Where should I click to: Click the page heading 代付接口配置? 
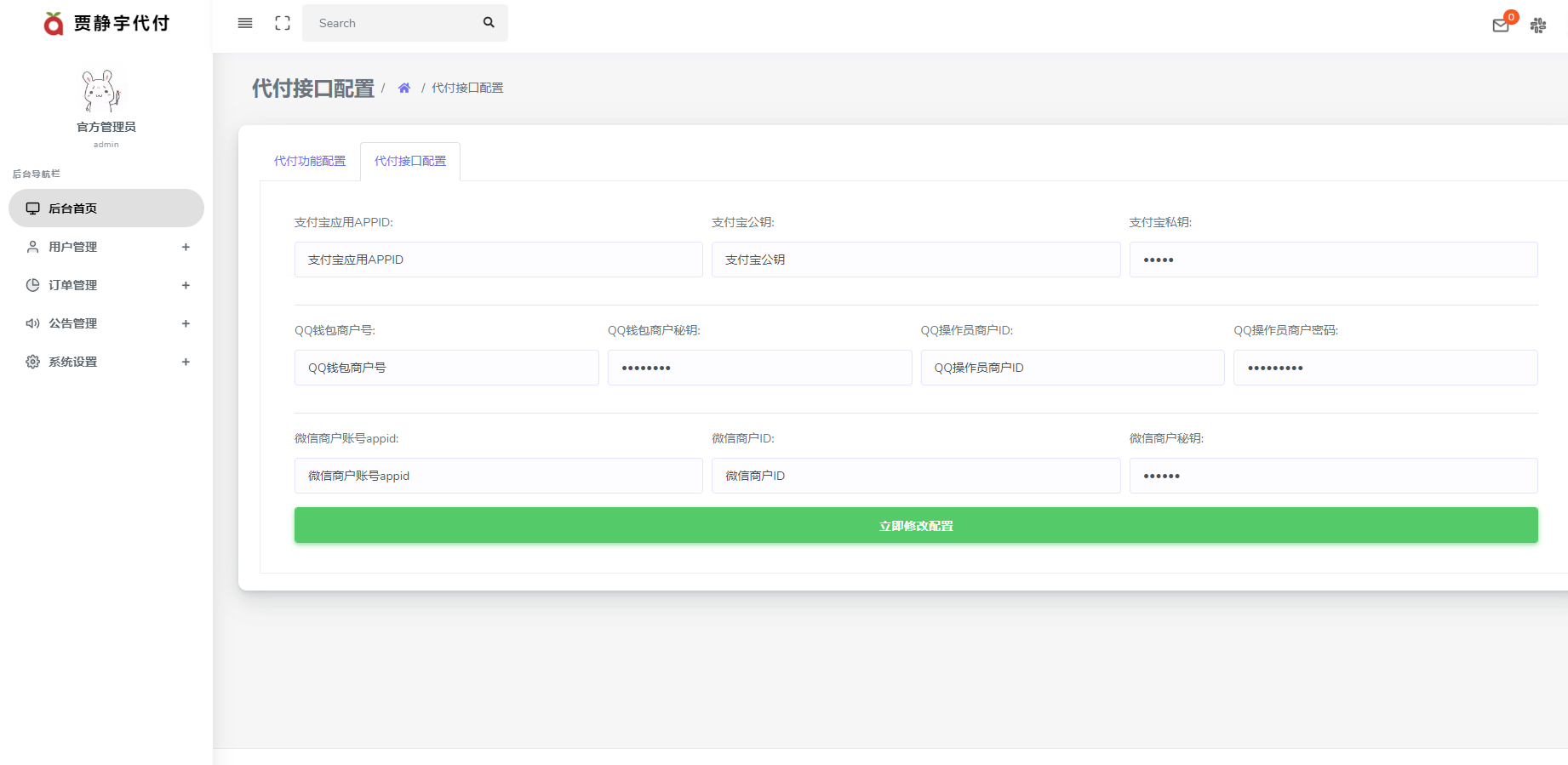tap(313, 88)
